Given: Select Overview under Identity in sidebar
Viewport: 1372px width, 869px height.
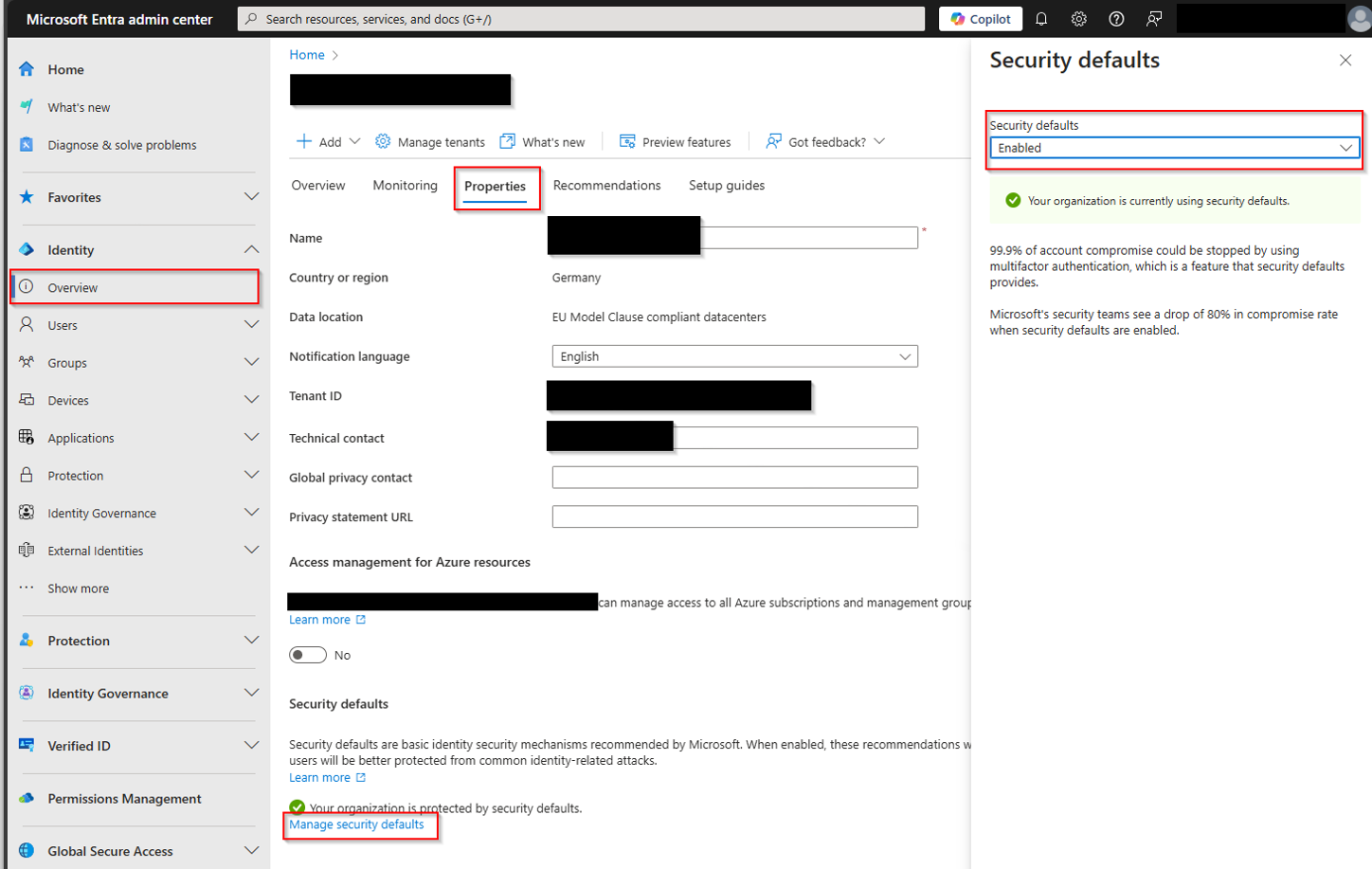Looking at the screenshot, I should (135, 287).
